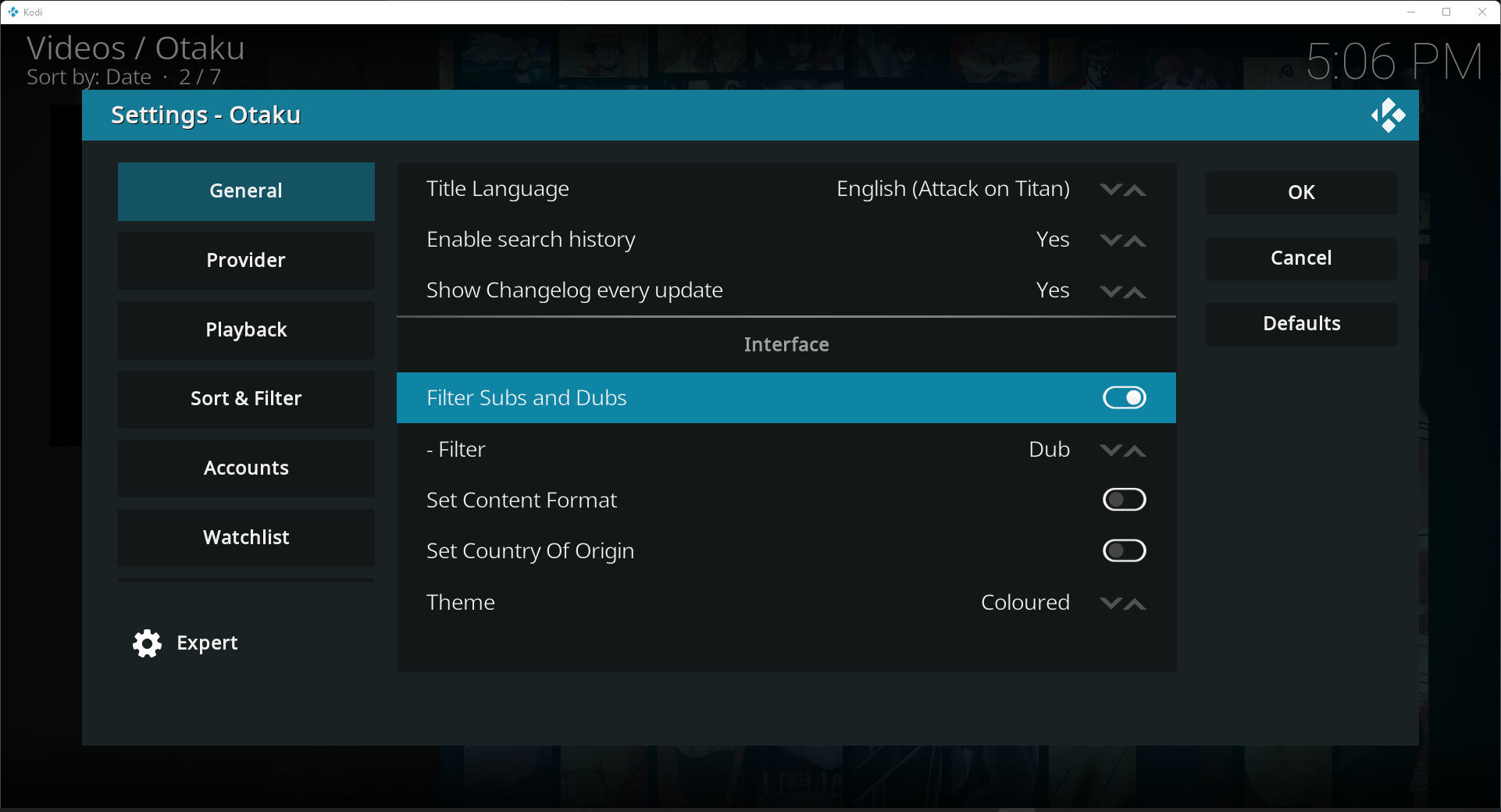
Task: Switch to the Watchlist category
Action: click(x=245, y=537)
